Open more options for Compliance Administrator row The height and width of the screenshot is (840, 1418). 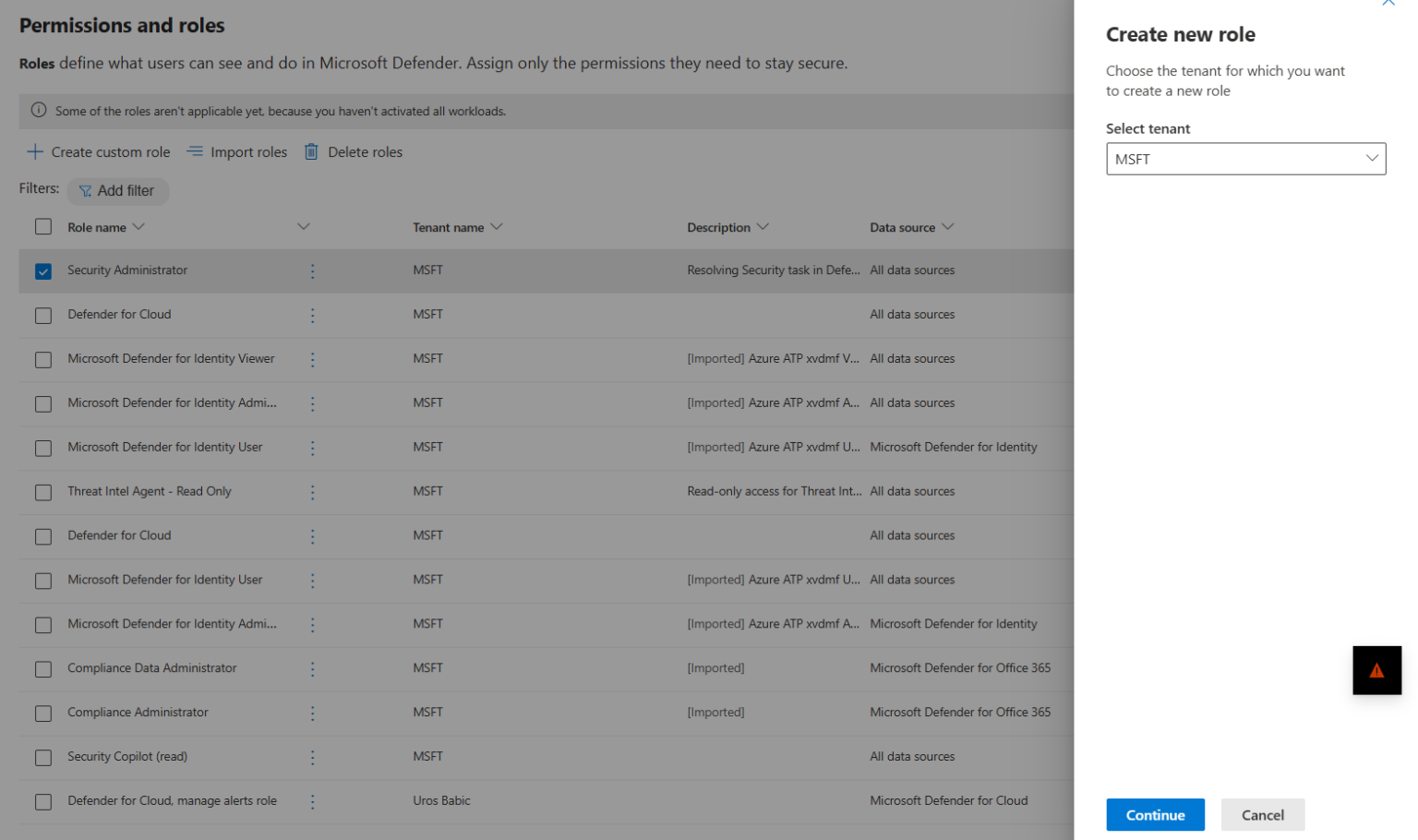(313, 713)
